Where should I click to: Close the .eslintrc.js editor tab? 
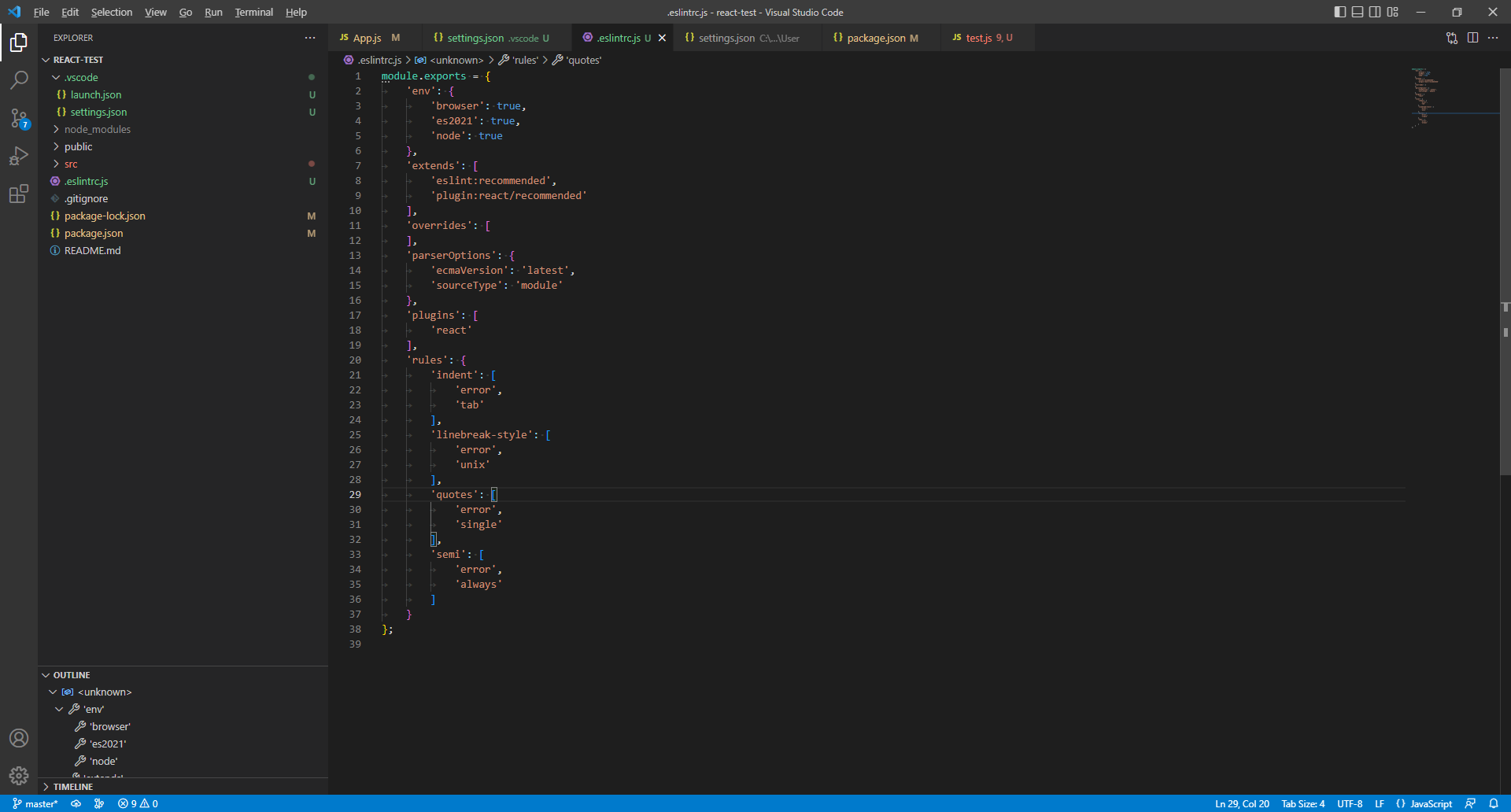tap(662, 38)
